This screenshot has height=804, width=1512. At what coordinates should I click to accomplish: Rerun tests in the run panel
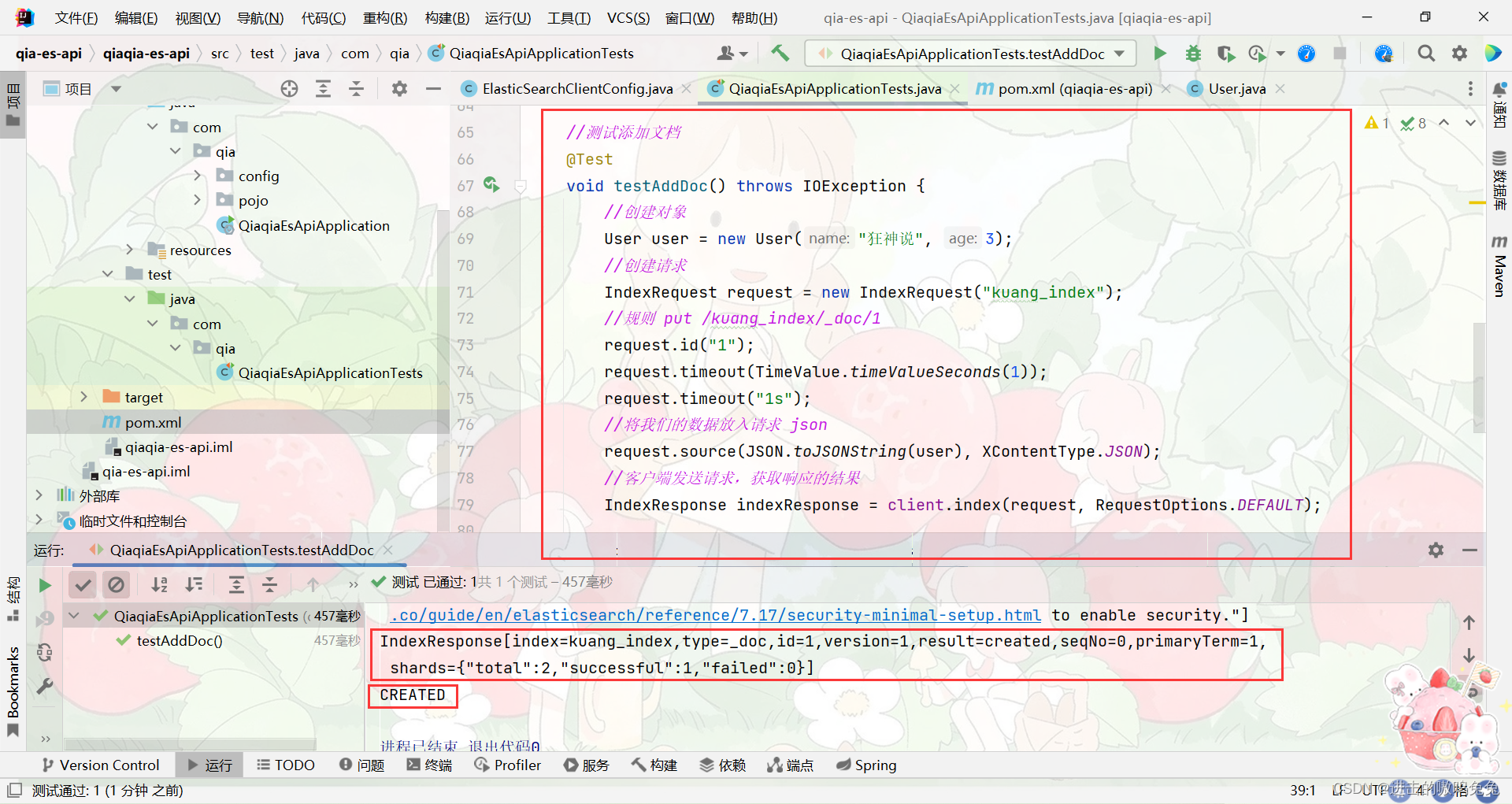pyautogui.click(x=45, y=585)
